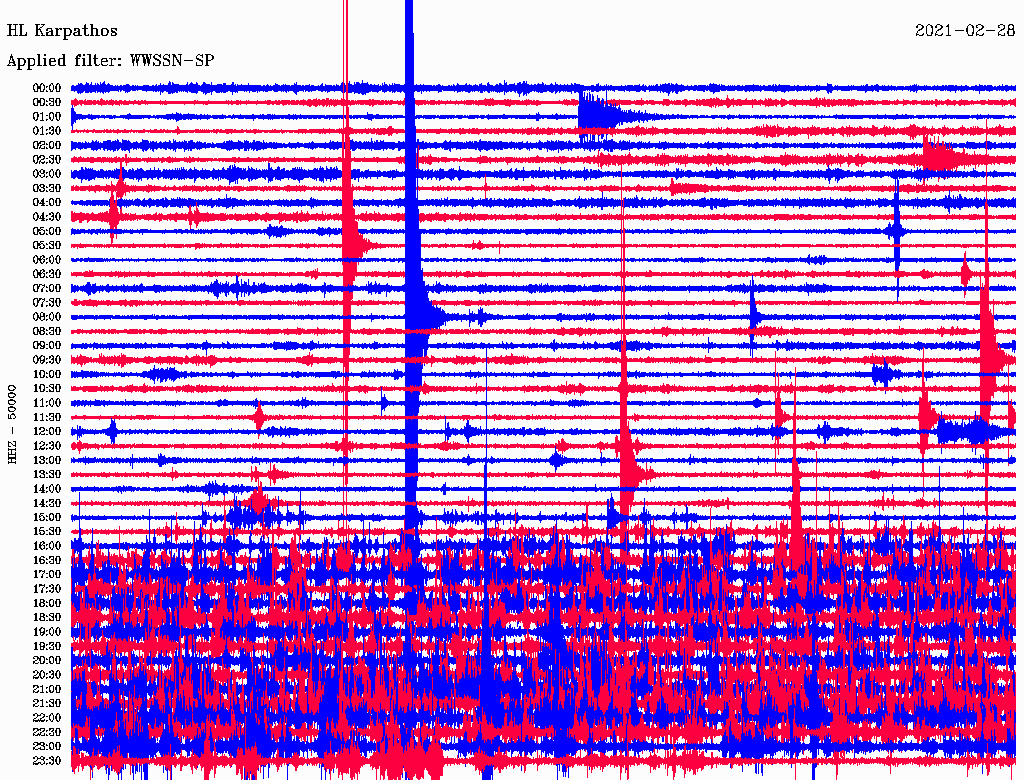Select the 12:00 time row label
1024x780 pixels.
pyautogui.click(x=47, y=431)
